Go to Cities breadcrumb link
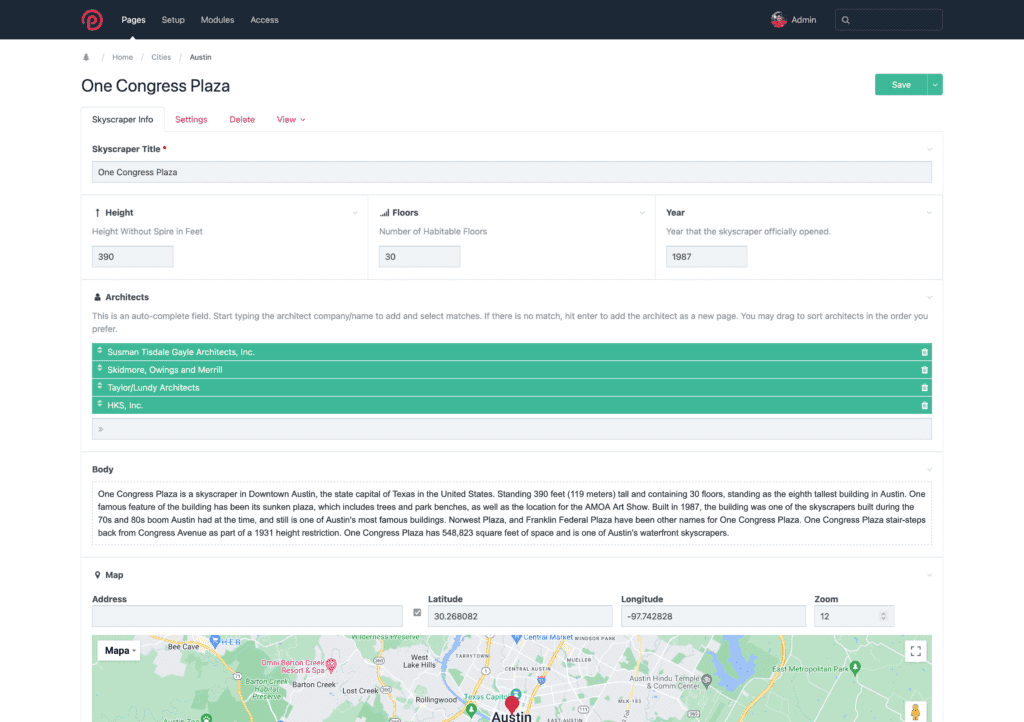Image resolution: width=1024 pixels, height=722 pixels. (161, 57)
